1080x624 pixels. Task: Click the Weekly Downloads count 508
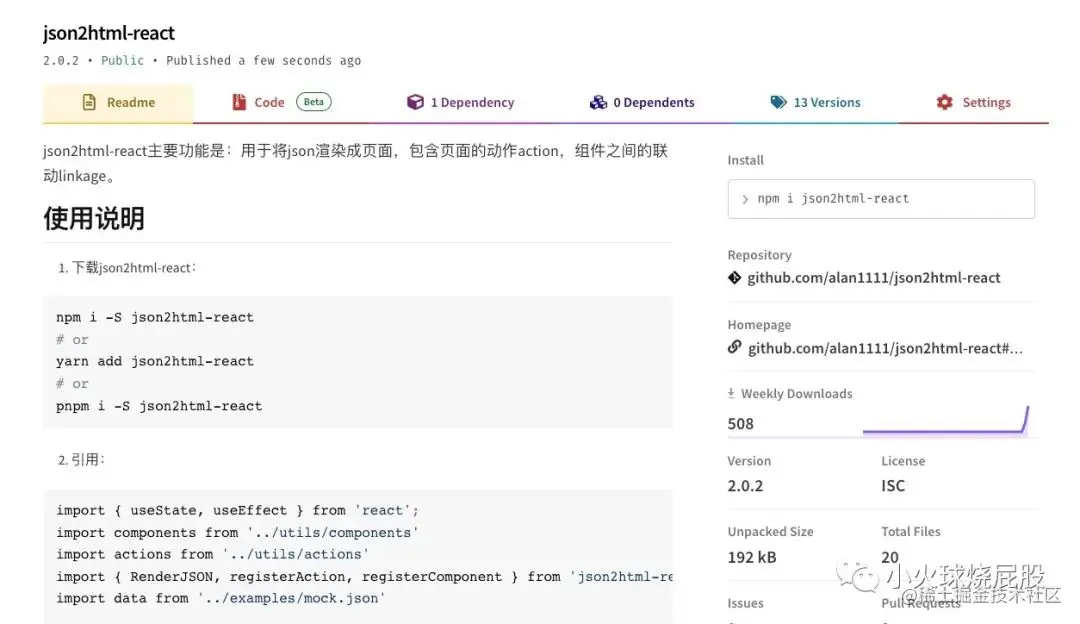[x=740, y=424]
